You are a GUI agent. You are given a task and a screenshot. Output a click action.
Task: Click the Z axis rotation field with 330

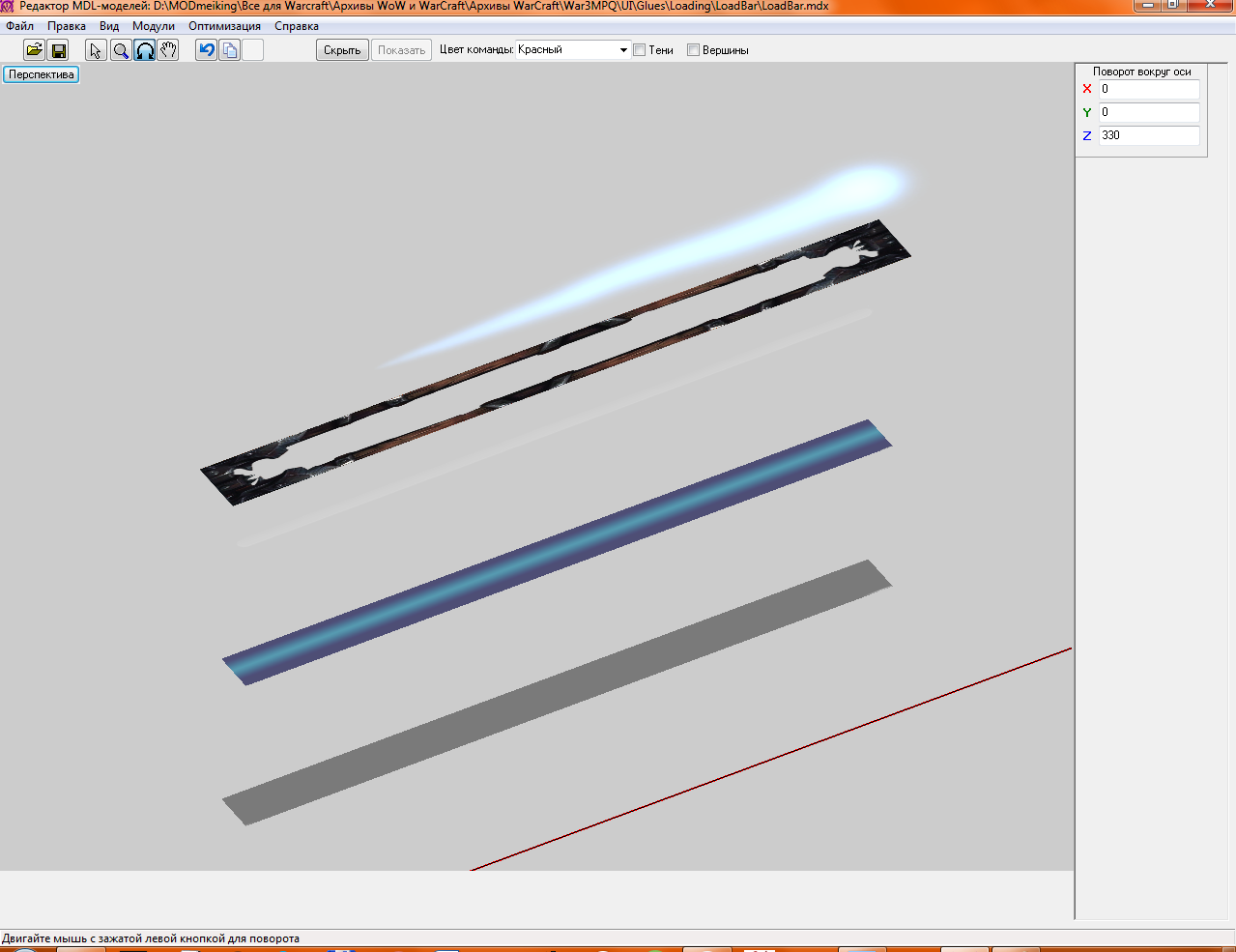click(x=1149, y=135)
